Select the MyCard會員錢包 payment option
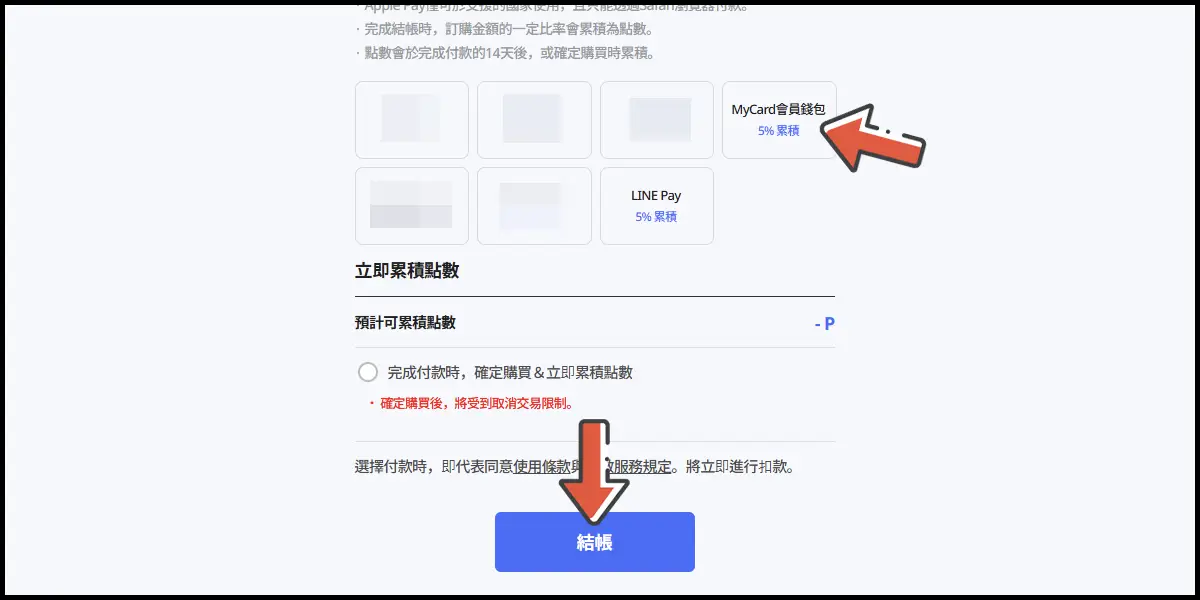 (x=779, y=120)
